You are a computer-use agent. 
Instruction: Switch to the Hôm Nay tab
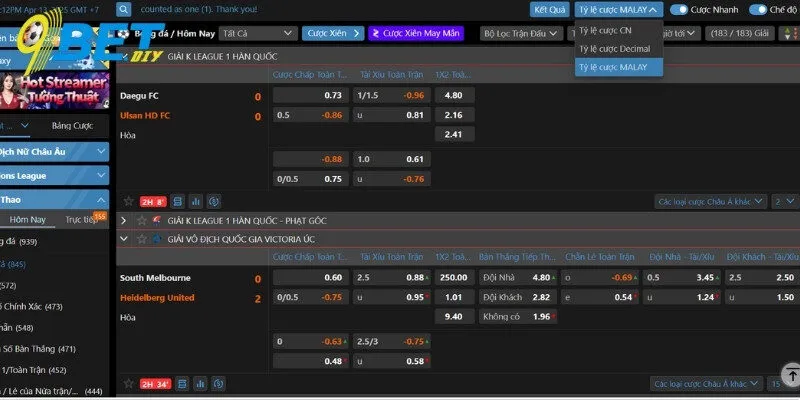pos(28,220)
